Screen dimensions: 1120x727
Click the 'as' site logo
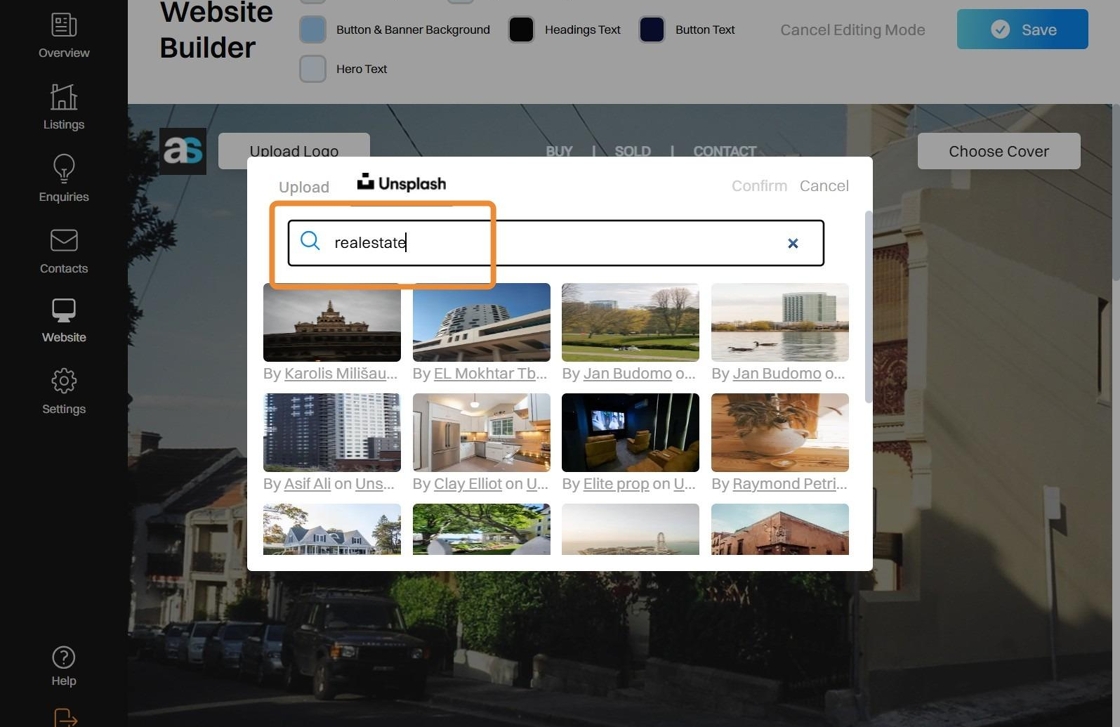[x=183, y=151]
